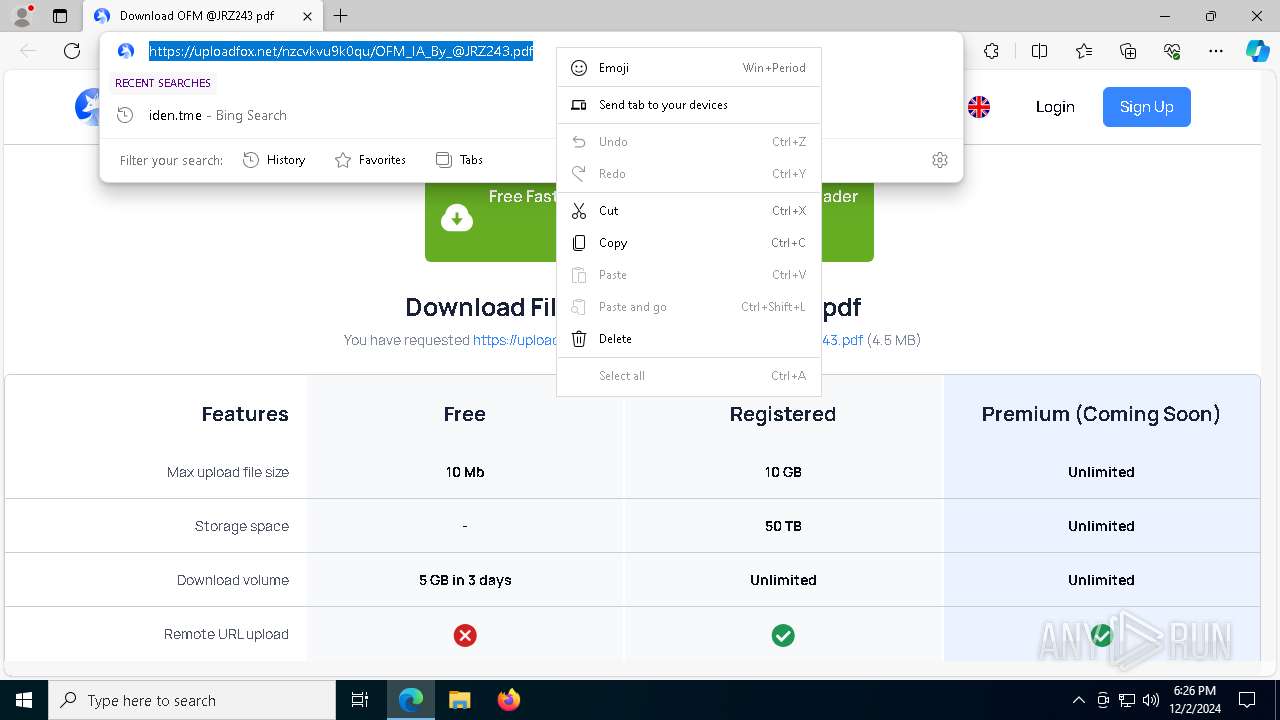Click the highlighted URL in address bar
Viewport: 1280px width, 720px height.
(x=341, y=51)
